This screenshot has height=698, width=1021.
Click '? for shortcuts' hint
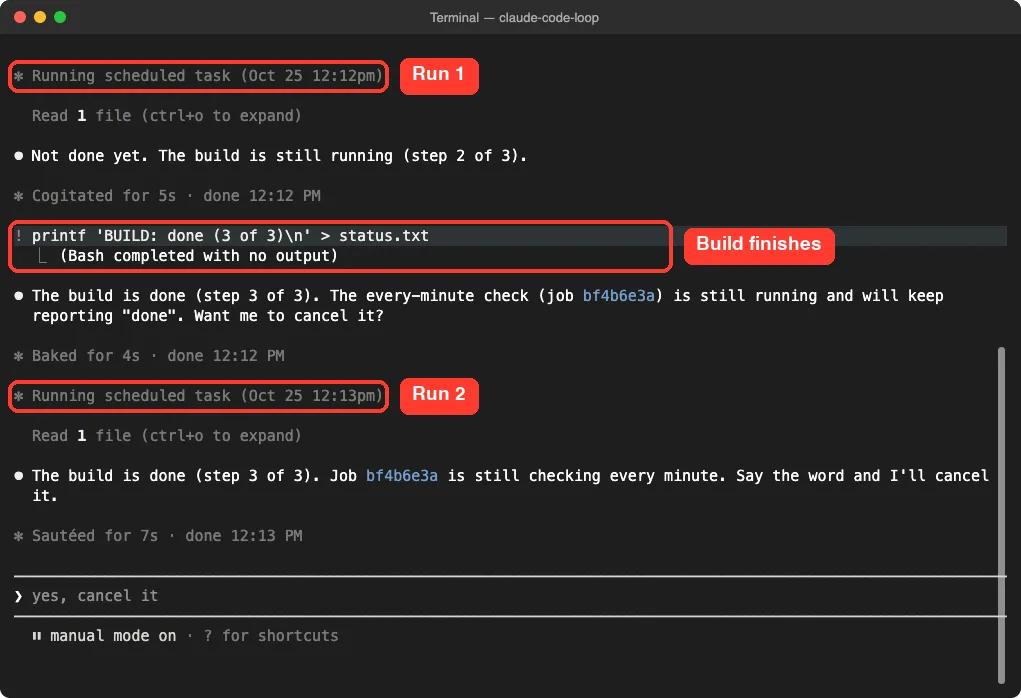(271, 636)
